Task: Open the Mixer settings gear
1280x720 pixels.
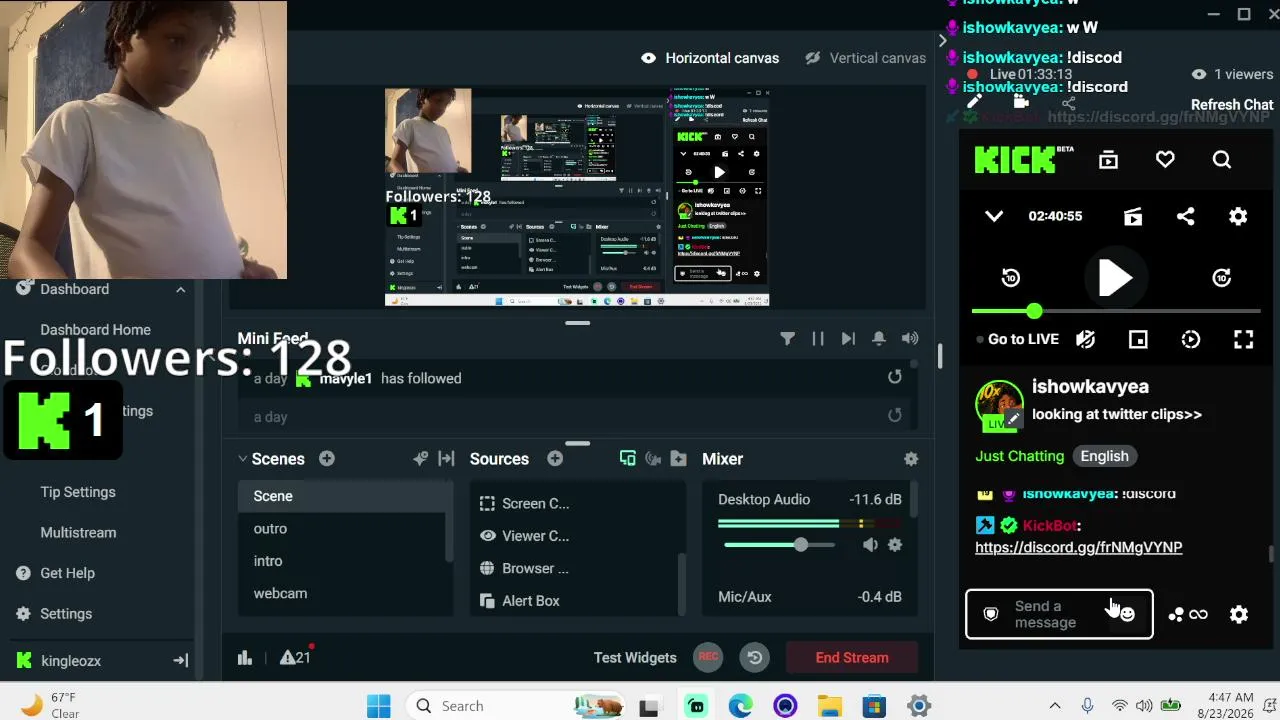Action: (x=911, y=459)
